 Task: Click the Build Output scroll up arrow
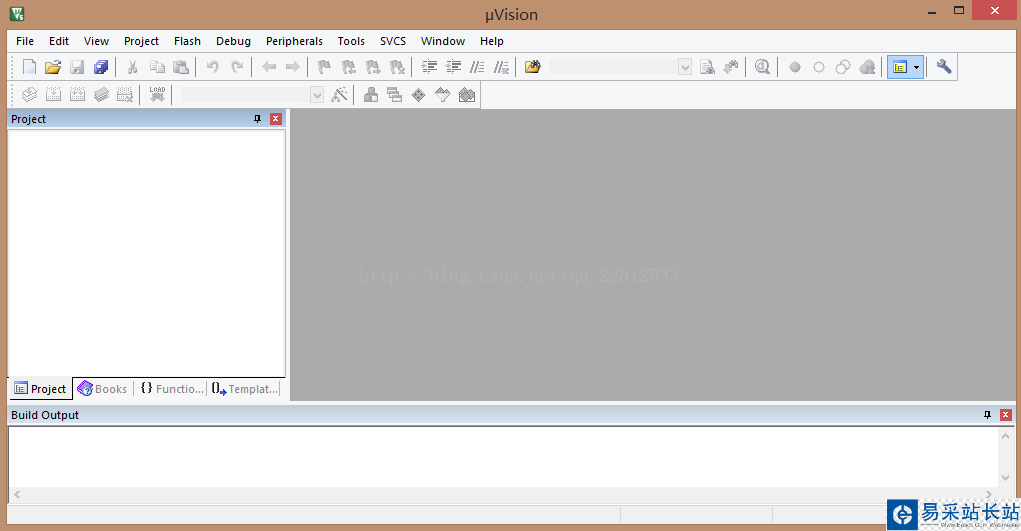1005,436
